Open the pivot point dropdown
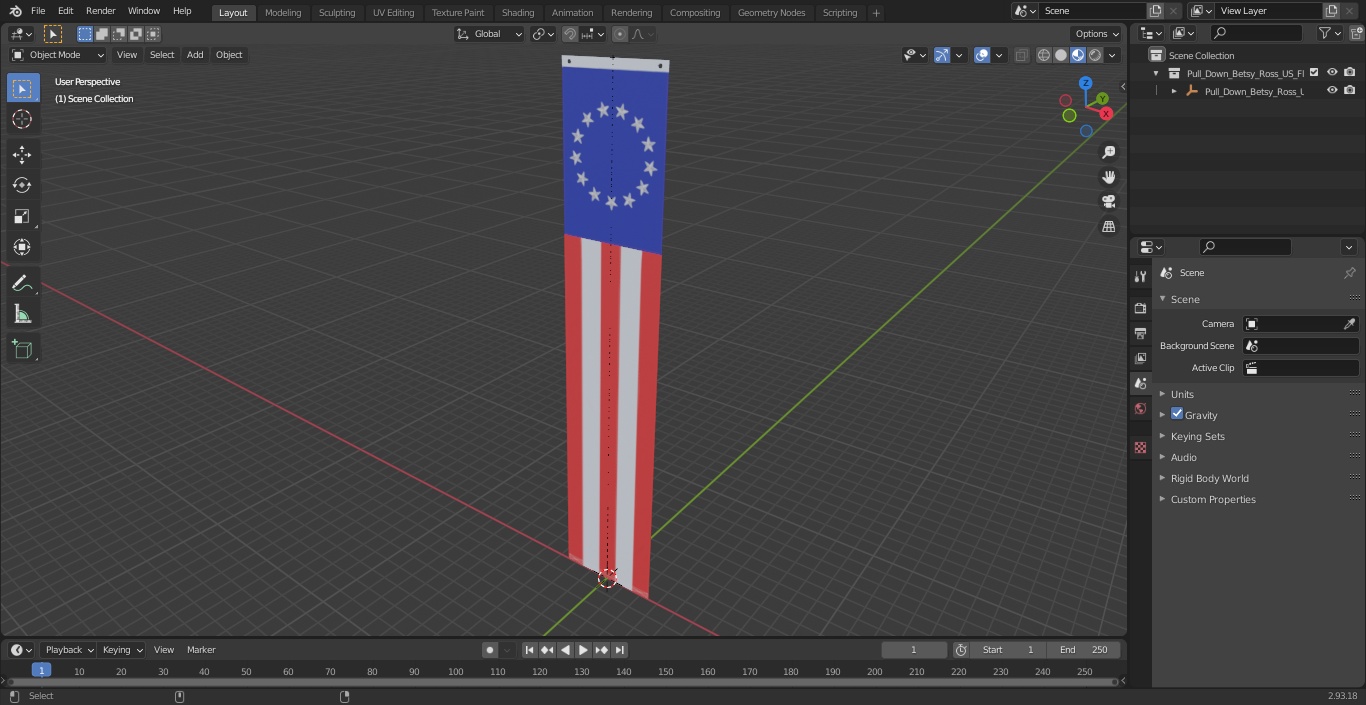The height and width of the screenshot is (705, 1366). pyautogui.click(x=543, y=34)
